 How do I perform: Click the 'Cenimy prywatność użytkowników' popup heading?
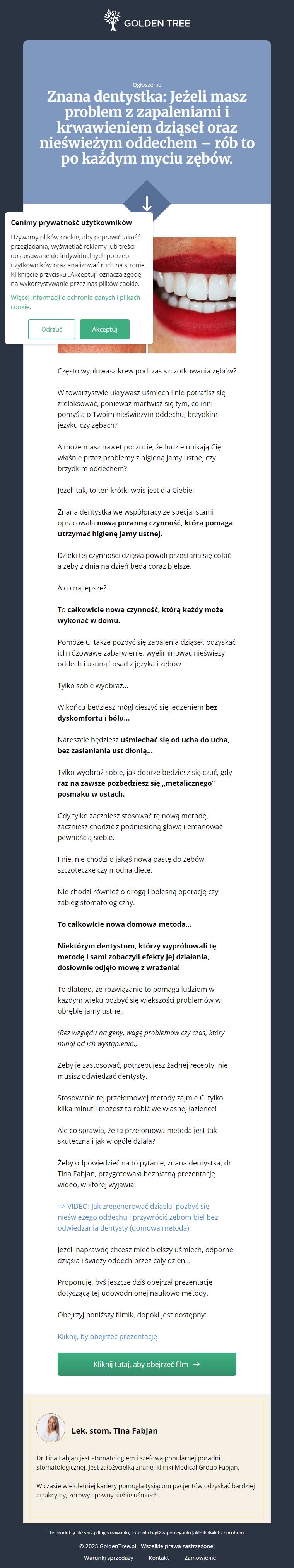click(71, 223)
